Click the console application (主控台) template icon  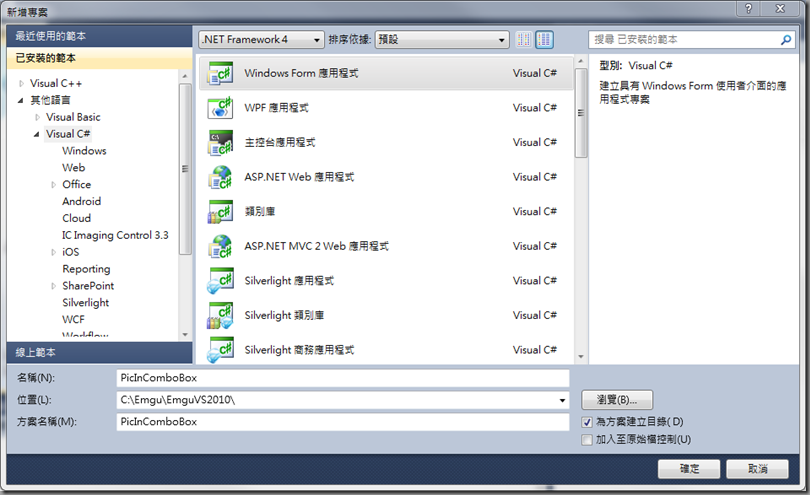[x=221, y=143]
